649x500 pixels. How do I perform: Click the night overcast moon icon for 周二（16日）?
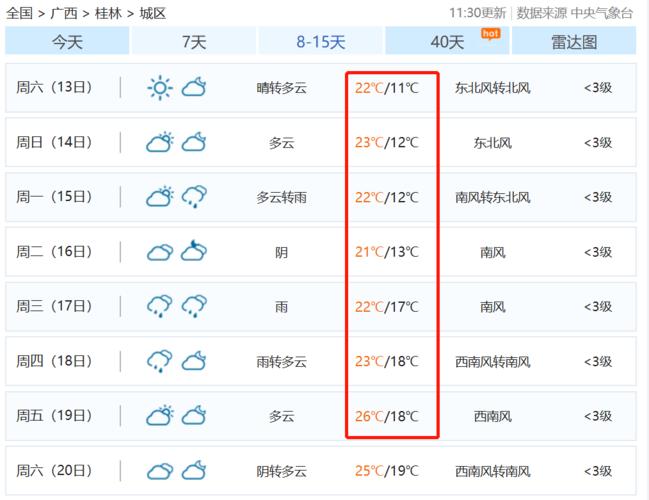[x=194, y=250]
